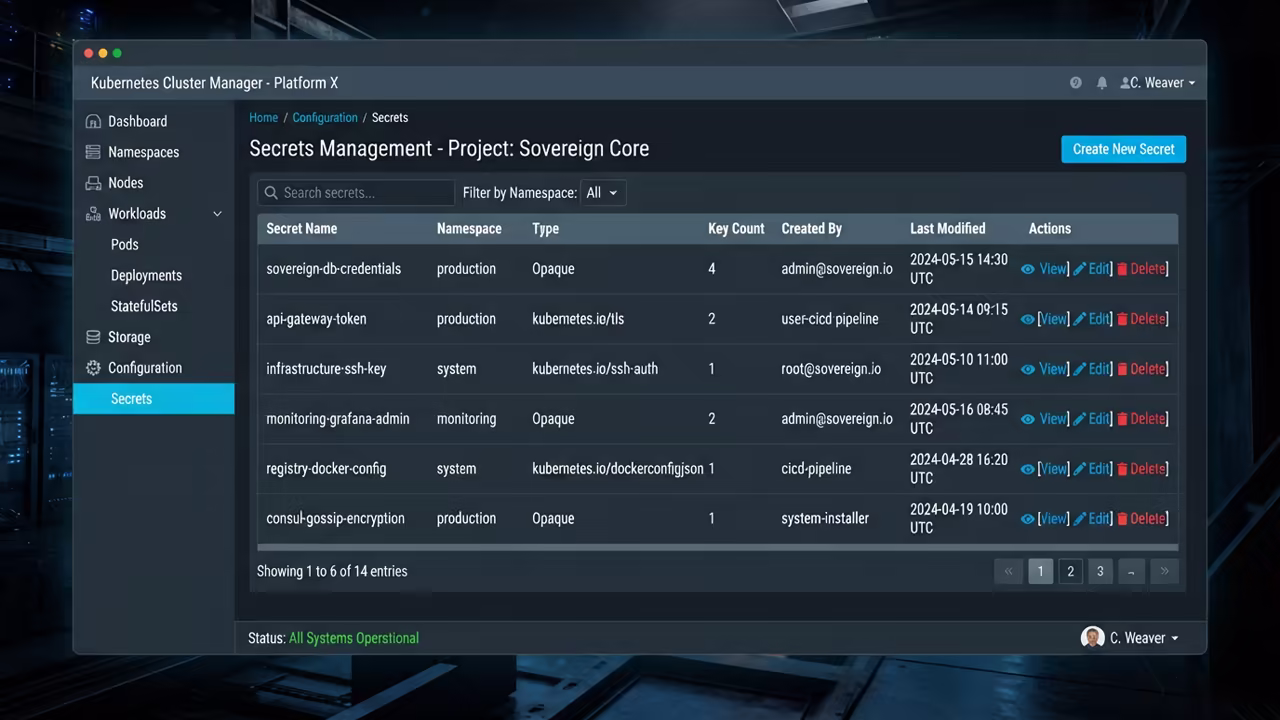This screenshot has height=720, width=1280.
Task: Click Delete link for consul-gossip-encryption
Action: pyautogui.click(x=1148, y=519)
